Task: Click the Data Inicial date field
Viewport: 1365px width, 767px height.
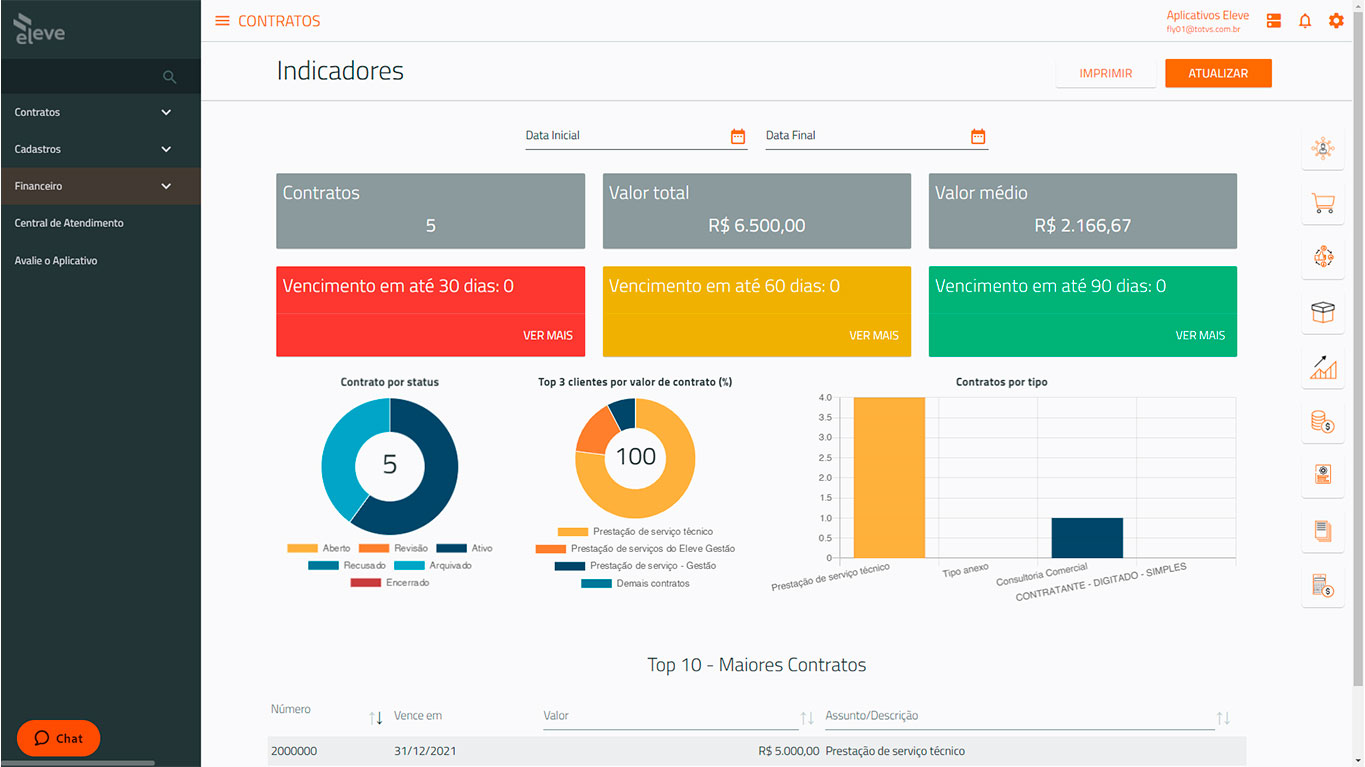Action: click(x=620, y=135)
